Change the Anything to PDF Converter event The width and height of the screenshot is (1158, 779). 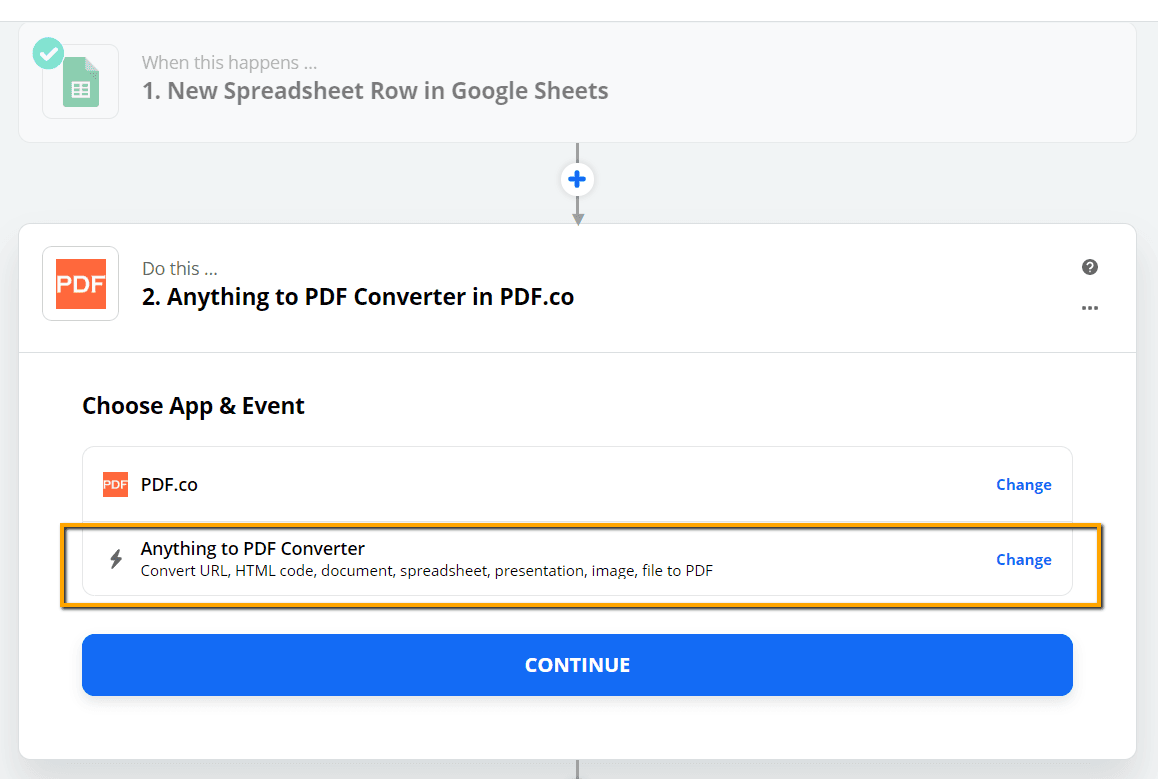pos(1023,560)
